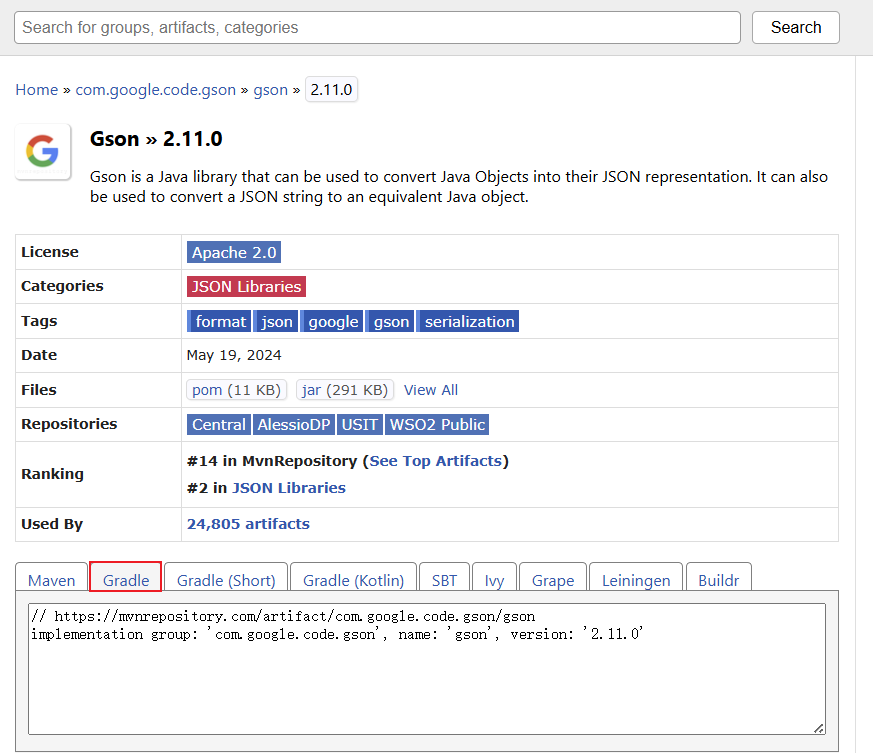Open the Central repository tag
873x753 pixels.
[x=219, y=424]
